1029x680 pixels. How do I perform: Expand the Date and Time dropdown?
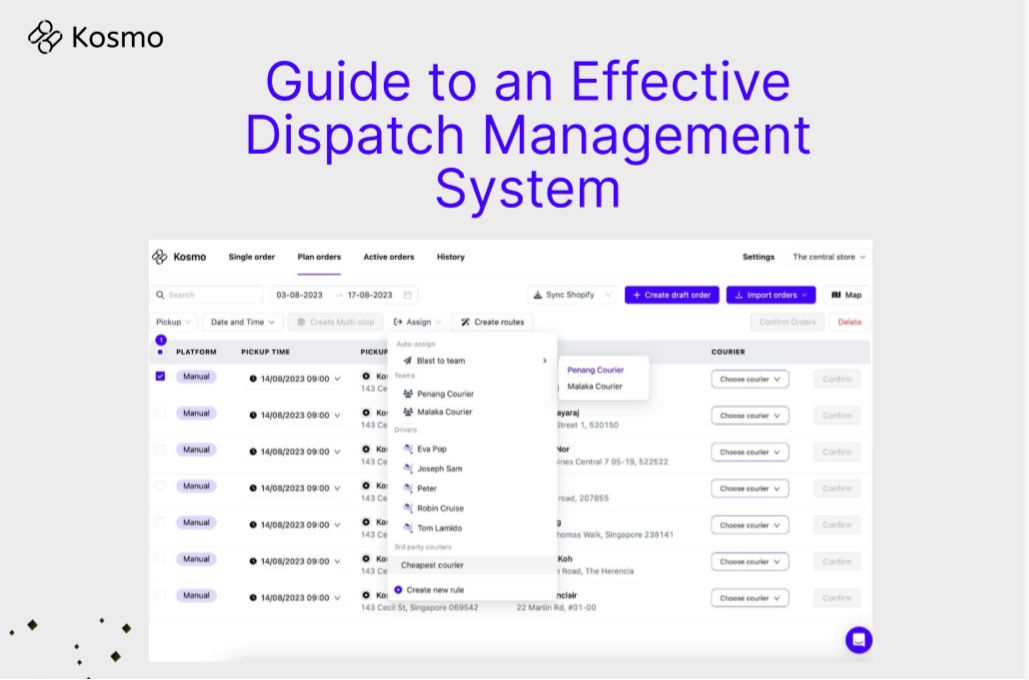[x=240, y=321]
